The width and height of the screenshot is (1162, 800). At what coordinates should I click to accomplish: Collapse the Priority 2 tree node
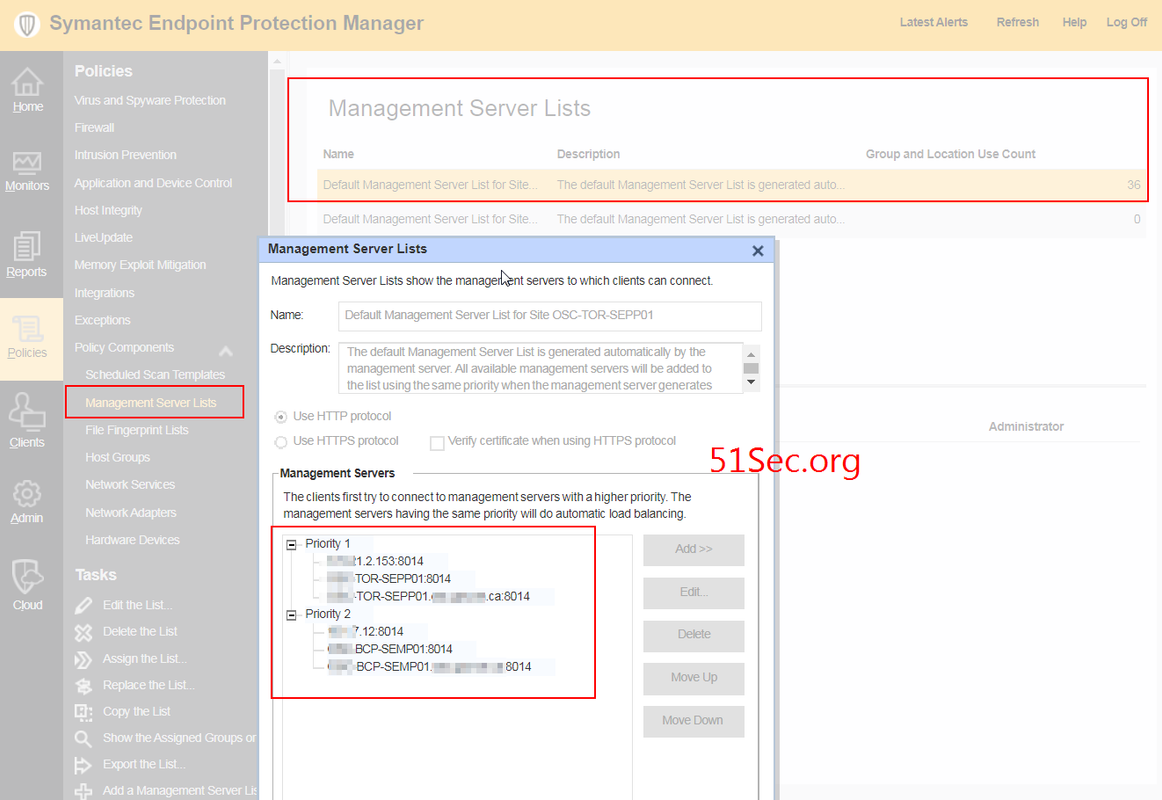291,615
